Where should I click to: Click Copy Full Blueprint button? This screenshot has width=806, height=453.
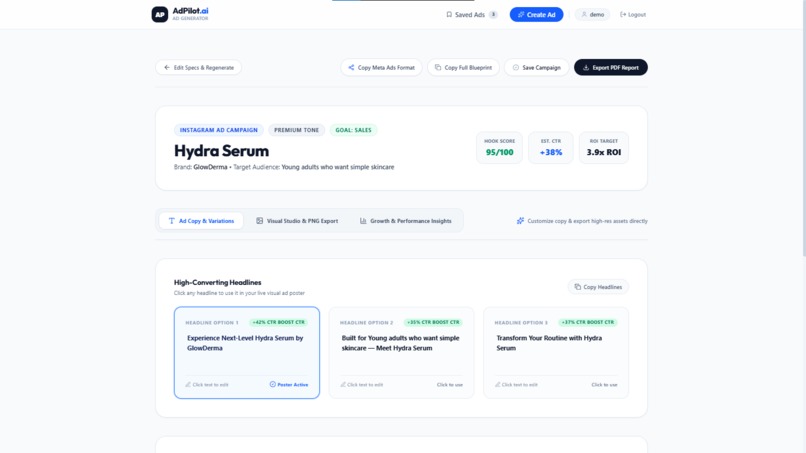point(463,67)
